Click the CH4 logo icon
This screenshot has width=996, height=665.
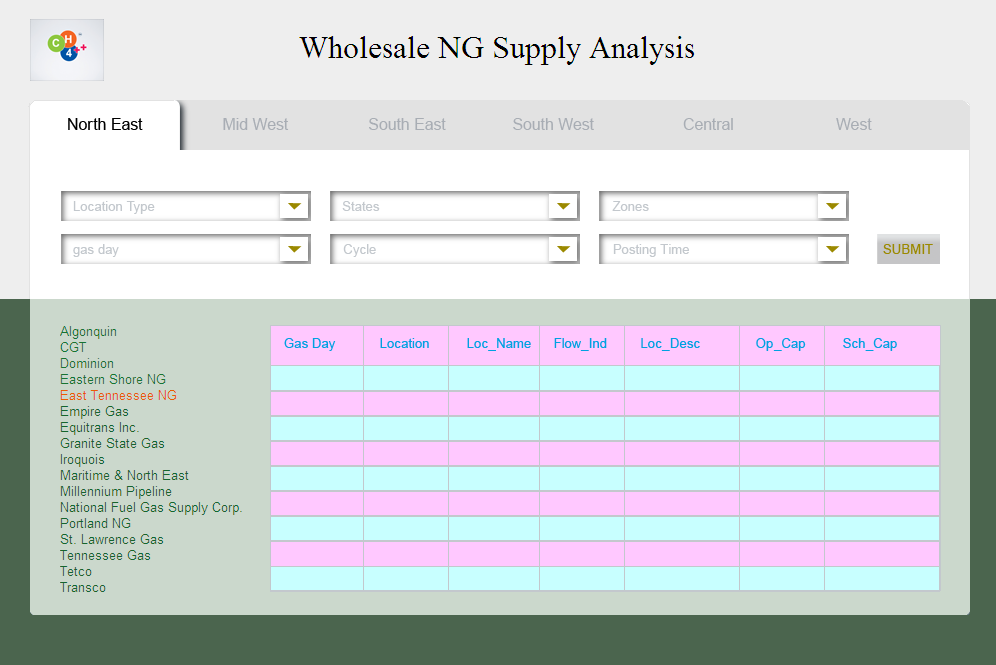point(67,50)
